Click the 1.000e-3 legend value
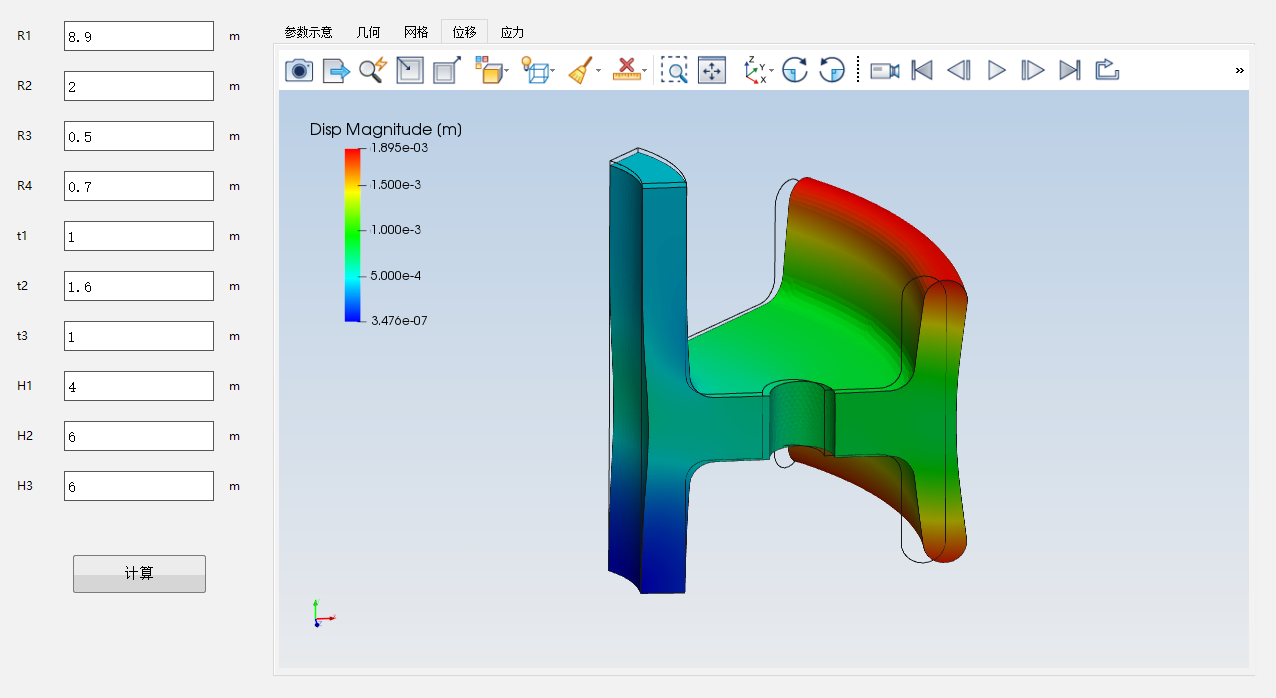1276x698 pixels. [396, 230]
